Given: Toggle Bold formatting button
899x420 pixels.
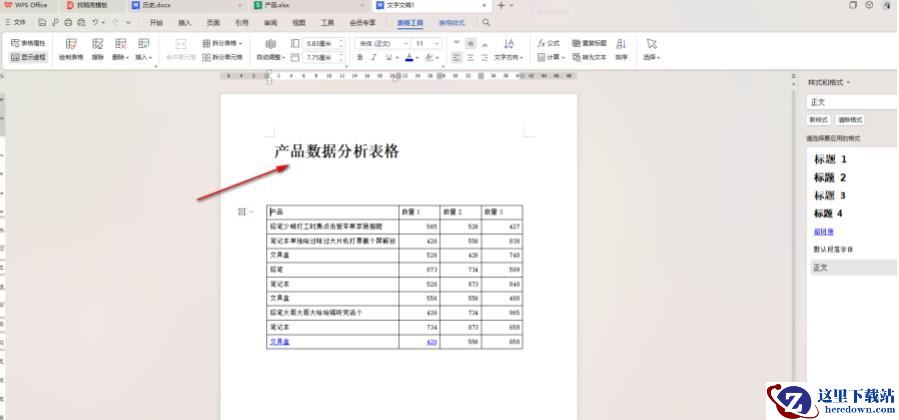Looking at the screenshot, I should (x=360, y=58).
